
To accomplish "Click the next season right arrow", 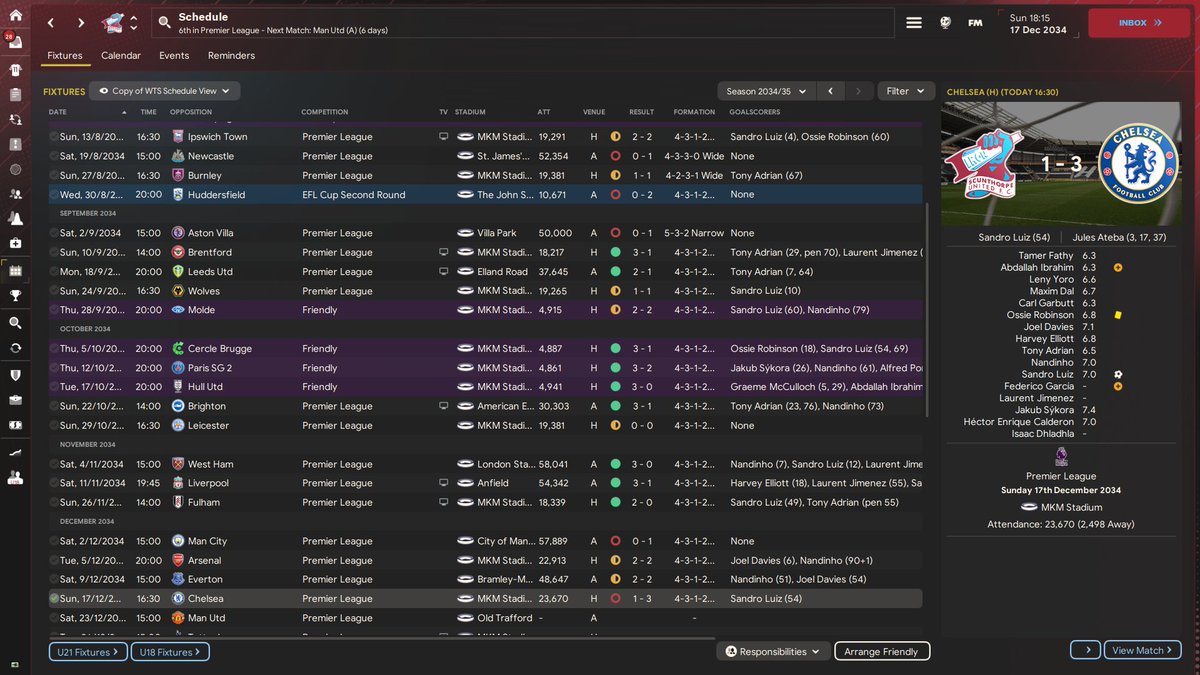I will point(858,91).
